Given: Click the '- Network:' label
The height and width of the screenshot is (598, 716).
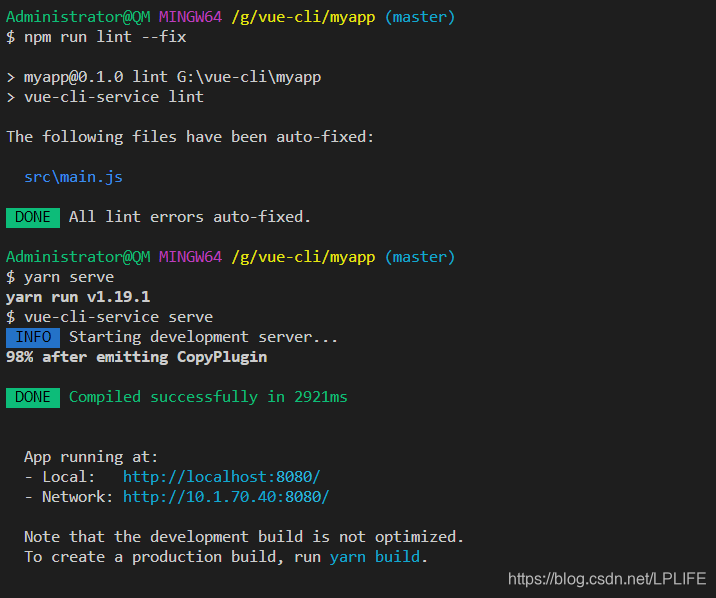Looking at the screenshot, I should pos(68,497).
